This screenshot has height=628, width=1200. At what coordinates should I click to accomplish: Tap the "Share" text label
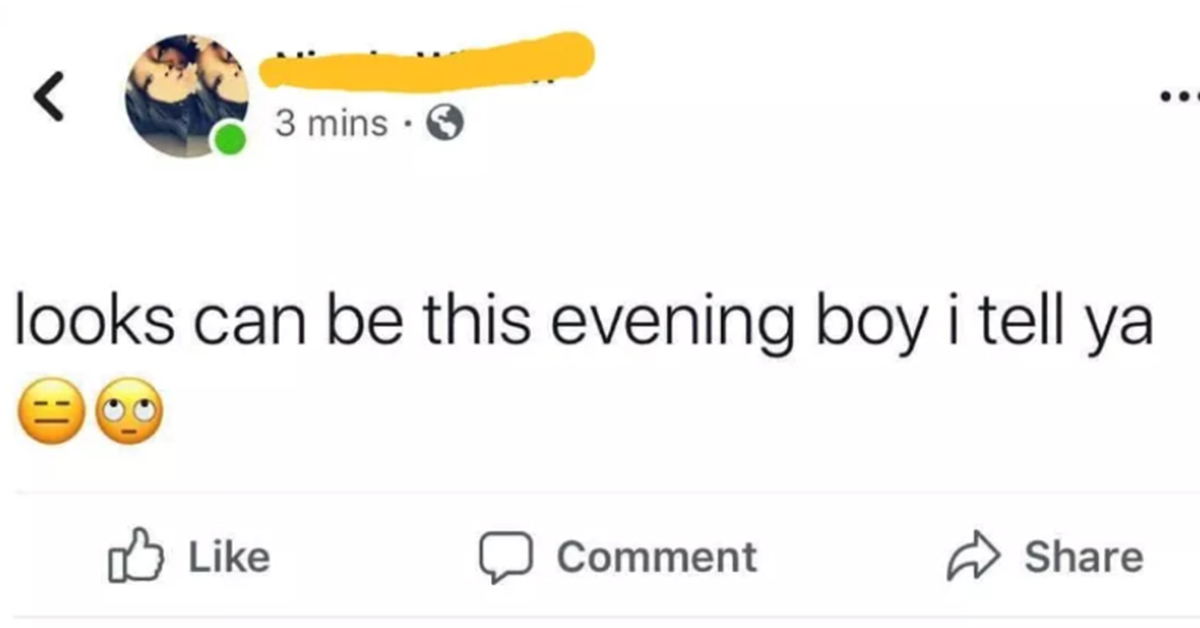pos(1083,557)
